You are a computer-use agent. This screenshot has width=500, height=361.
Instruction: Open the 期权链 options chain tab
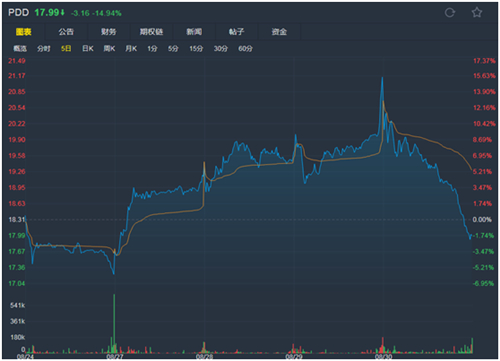(151, 32)
